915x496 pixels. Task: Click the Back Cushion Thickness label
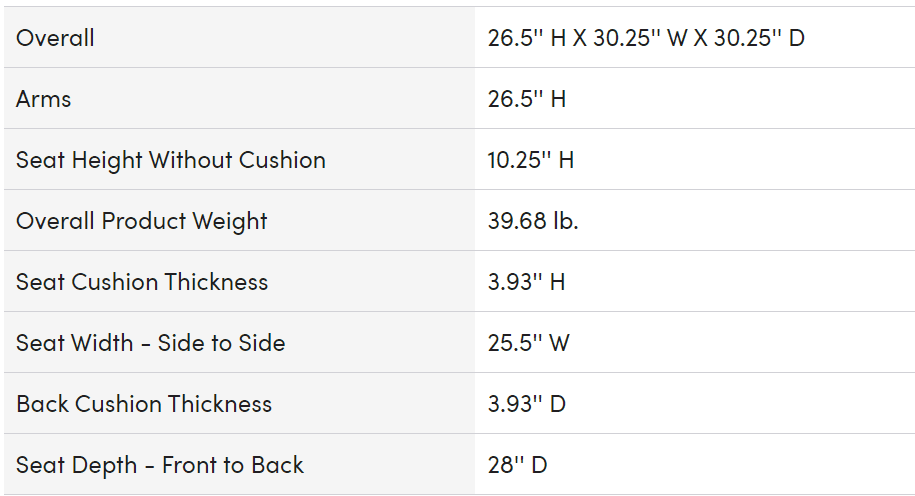tap(144, 404)
